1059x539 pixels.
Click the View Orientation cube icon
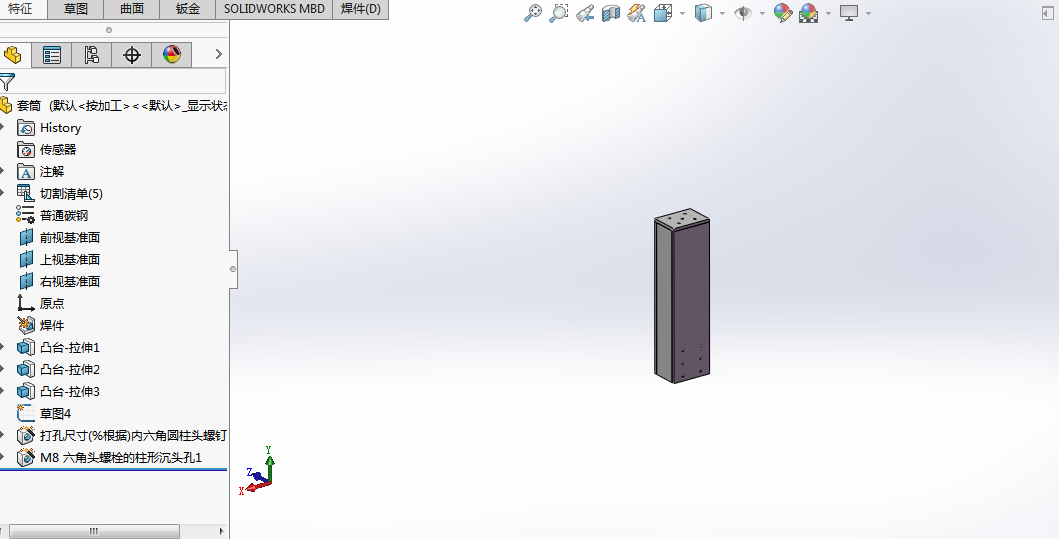pos(663,13)
